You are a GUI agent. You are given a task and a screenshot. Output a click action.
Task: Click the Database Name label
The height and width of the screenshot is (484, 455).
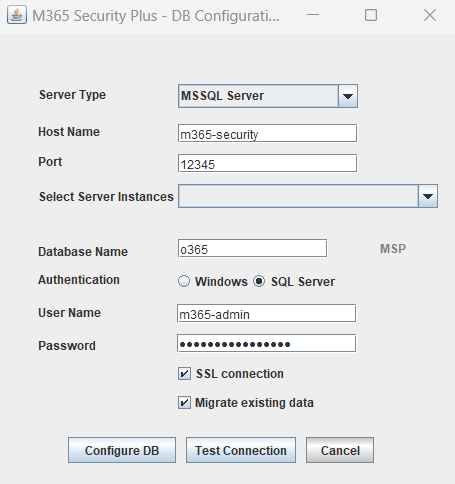pos(83,252)
